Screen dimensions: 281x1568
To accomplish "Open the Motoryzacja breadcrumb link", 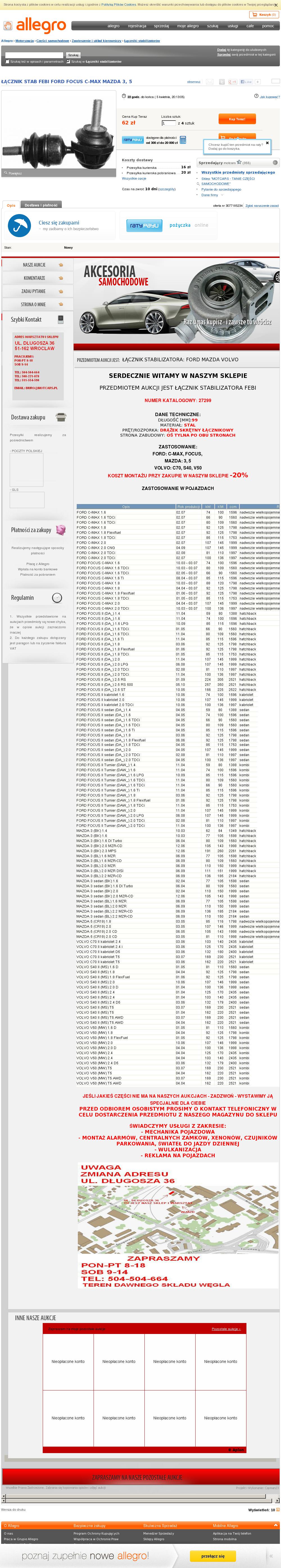I will tap(24, 41).
